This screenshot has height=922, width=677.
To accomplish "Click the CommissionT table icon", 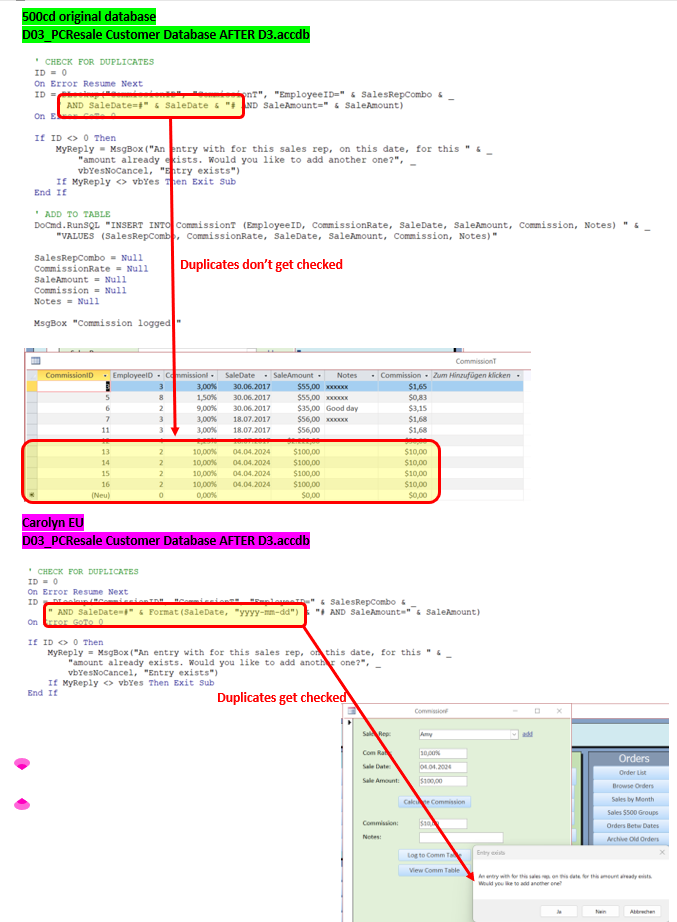I will pos(35,360).
